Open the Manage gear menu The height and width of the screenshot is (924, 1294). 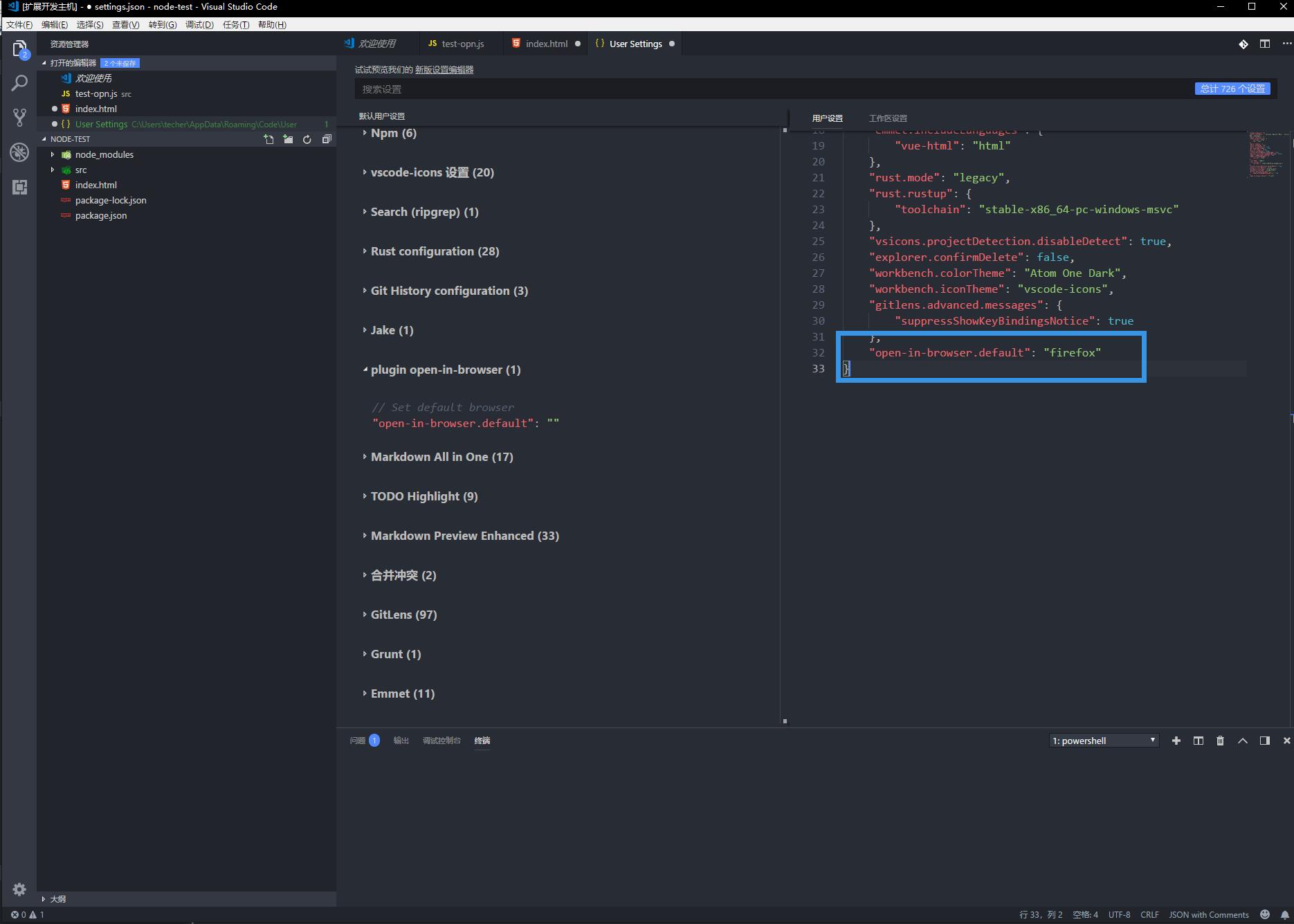(19, 889)
